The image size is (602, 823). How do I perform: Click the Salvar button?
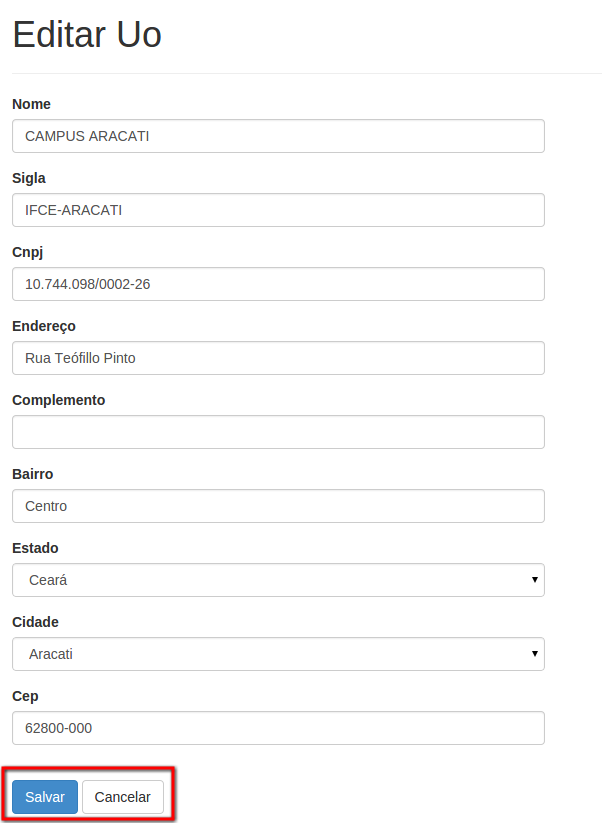pyautogui.click(x=45, y=796)
